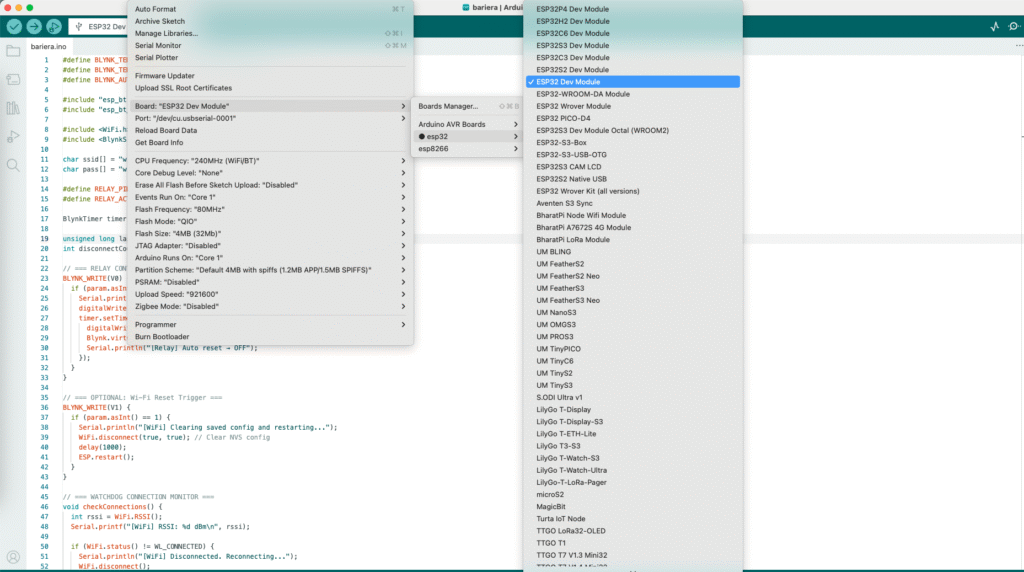Expand PSRAM Disabled submenu
Image resolution: width=1024 pixels, height=572 pixels.
270,282
